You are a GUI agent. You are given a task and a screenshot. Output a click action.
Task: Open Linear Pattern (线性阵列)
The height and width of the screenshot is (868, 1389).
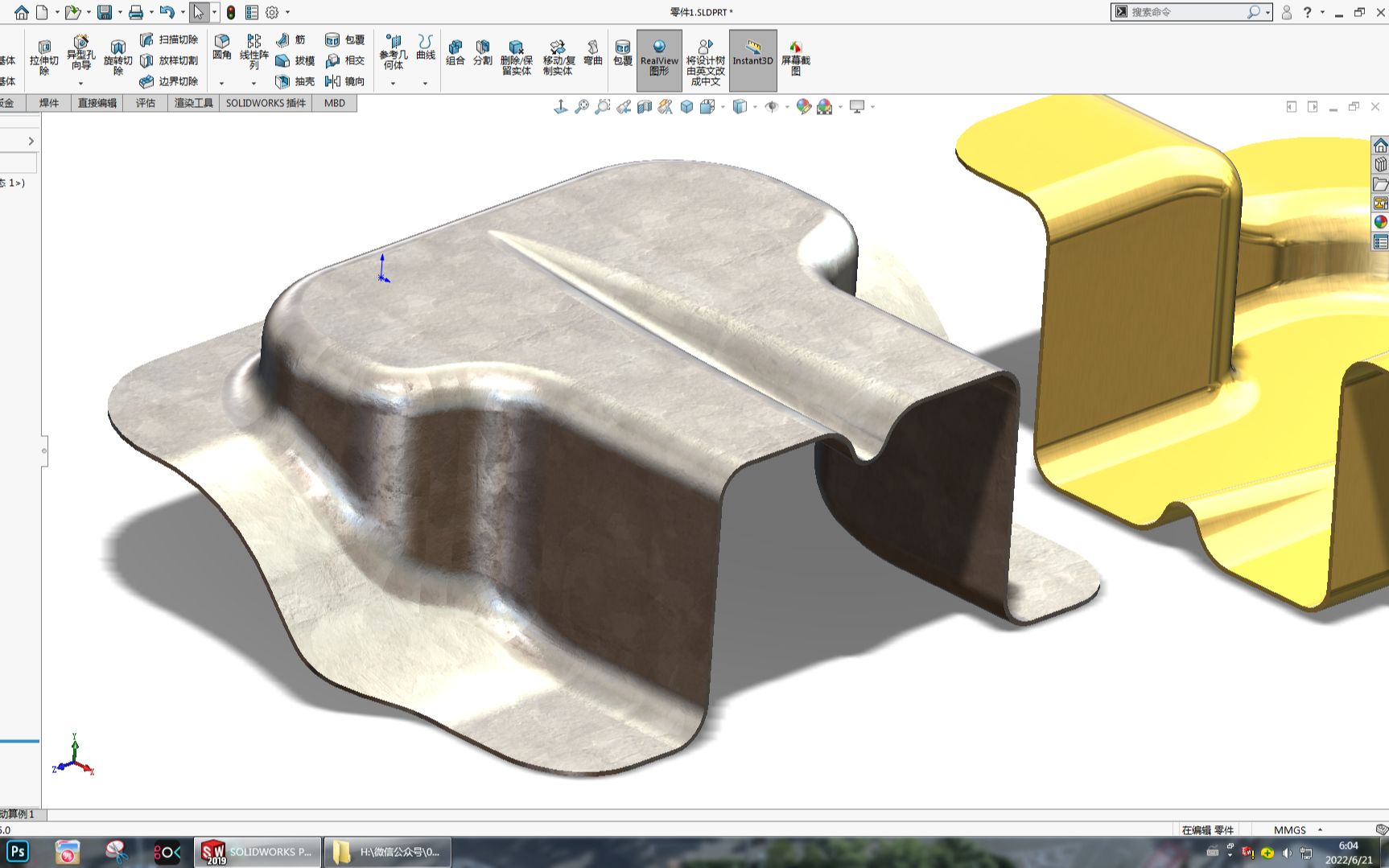253,52
